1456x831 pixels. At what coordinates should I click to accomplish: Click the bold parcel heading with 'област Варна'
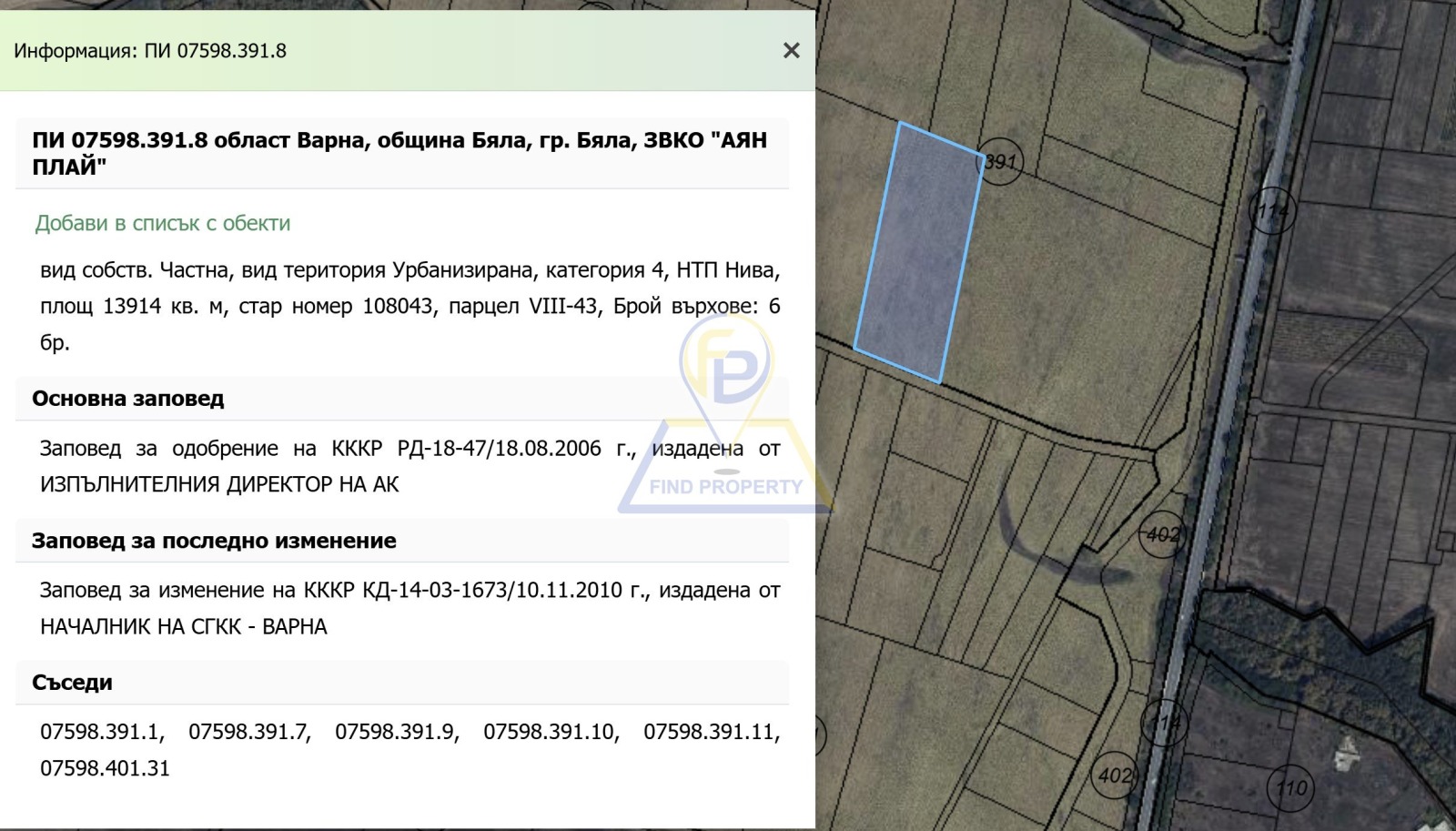click(x=399, y=153)
